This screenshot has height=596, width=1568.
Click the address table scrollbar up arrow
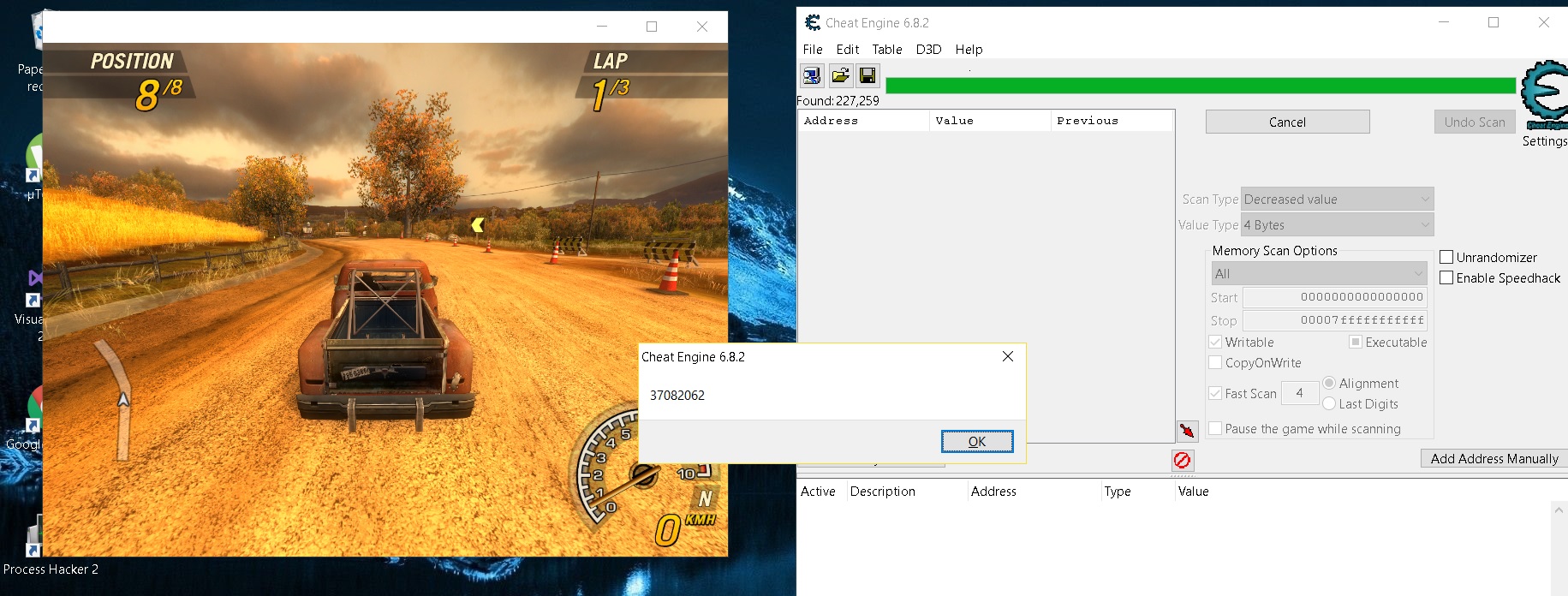coord(1559,511)
